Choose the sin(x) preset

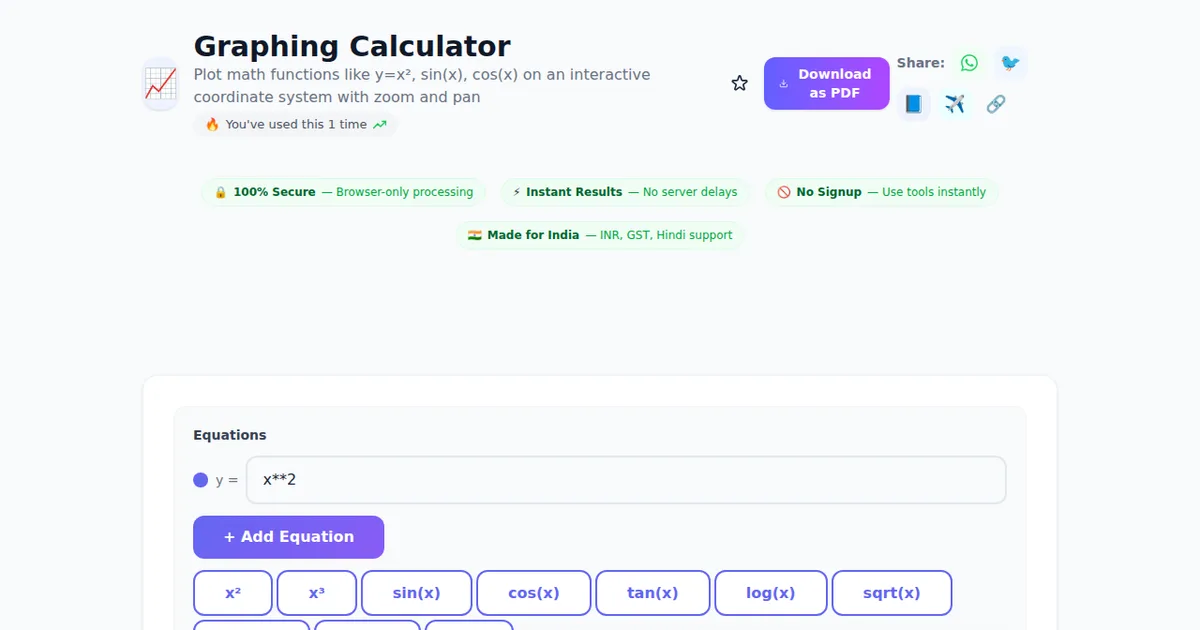click(x=416, y=593)
